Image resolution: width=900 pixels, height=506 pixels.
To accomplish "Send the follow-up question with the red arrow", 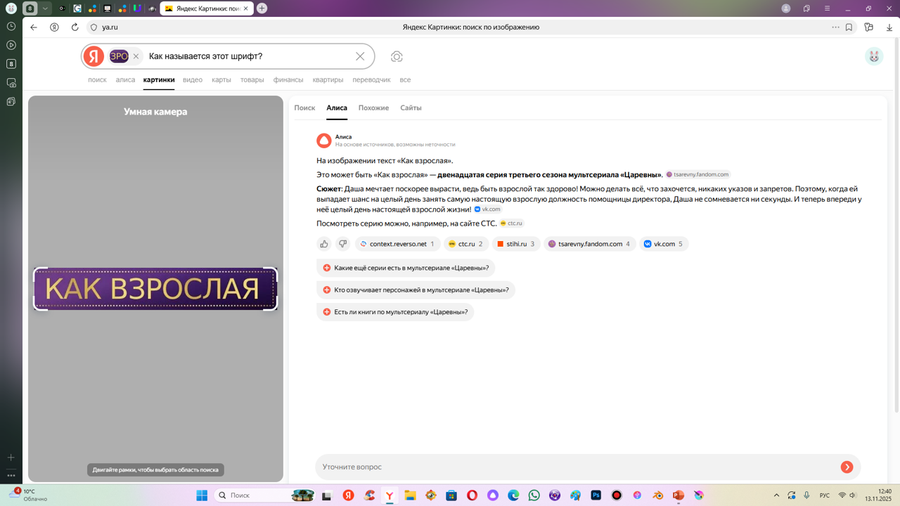I will [x=847, y=467].
